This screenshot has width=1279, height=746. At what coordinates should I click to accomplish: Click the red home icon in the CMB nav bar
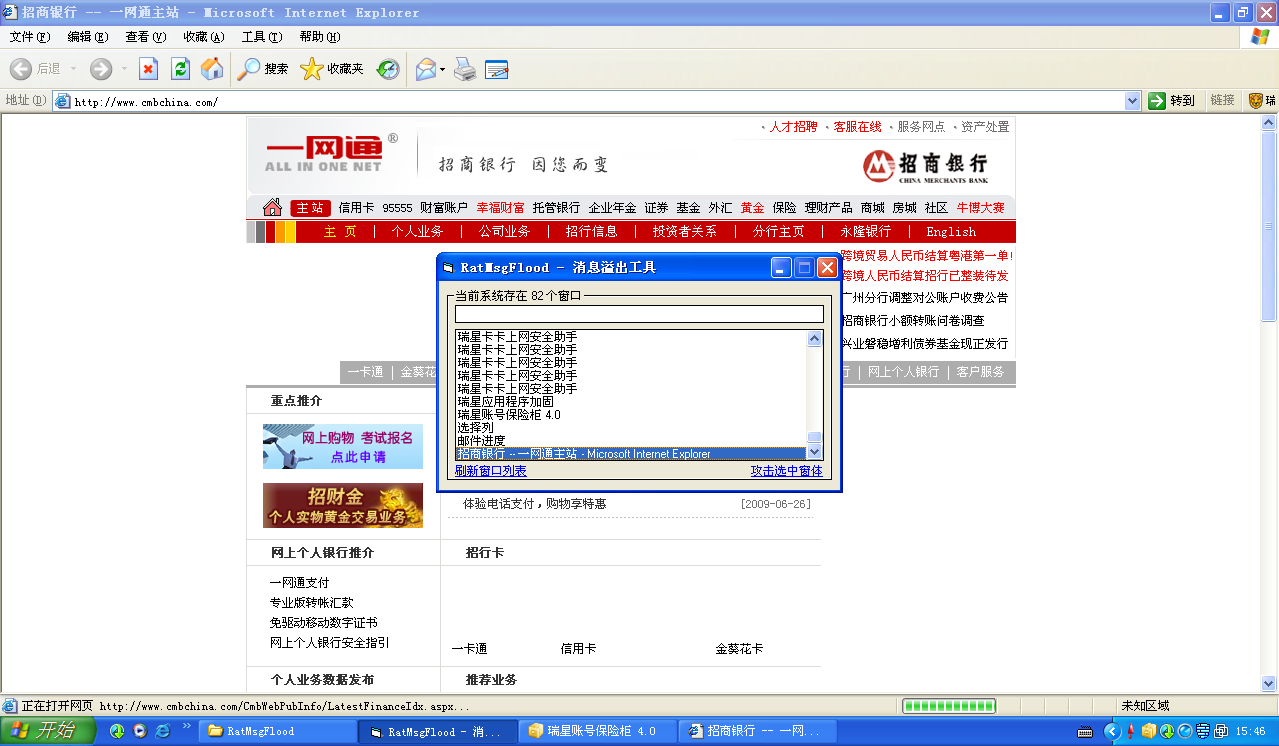[272, 208]
